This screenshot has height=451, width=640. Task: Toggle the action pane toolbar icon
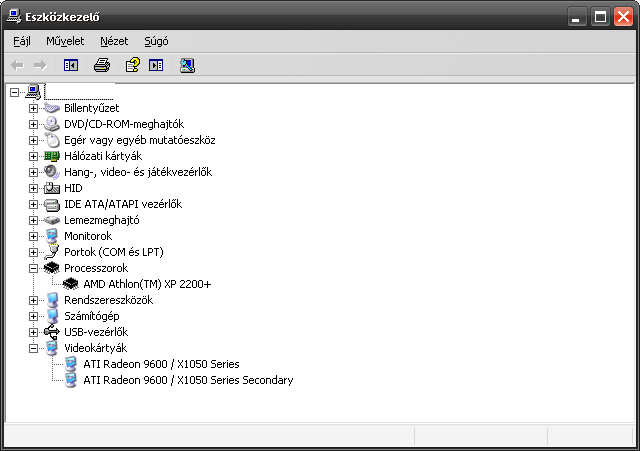click(156, 65)
